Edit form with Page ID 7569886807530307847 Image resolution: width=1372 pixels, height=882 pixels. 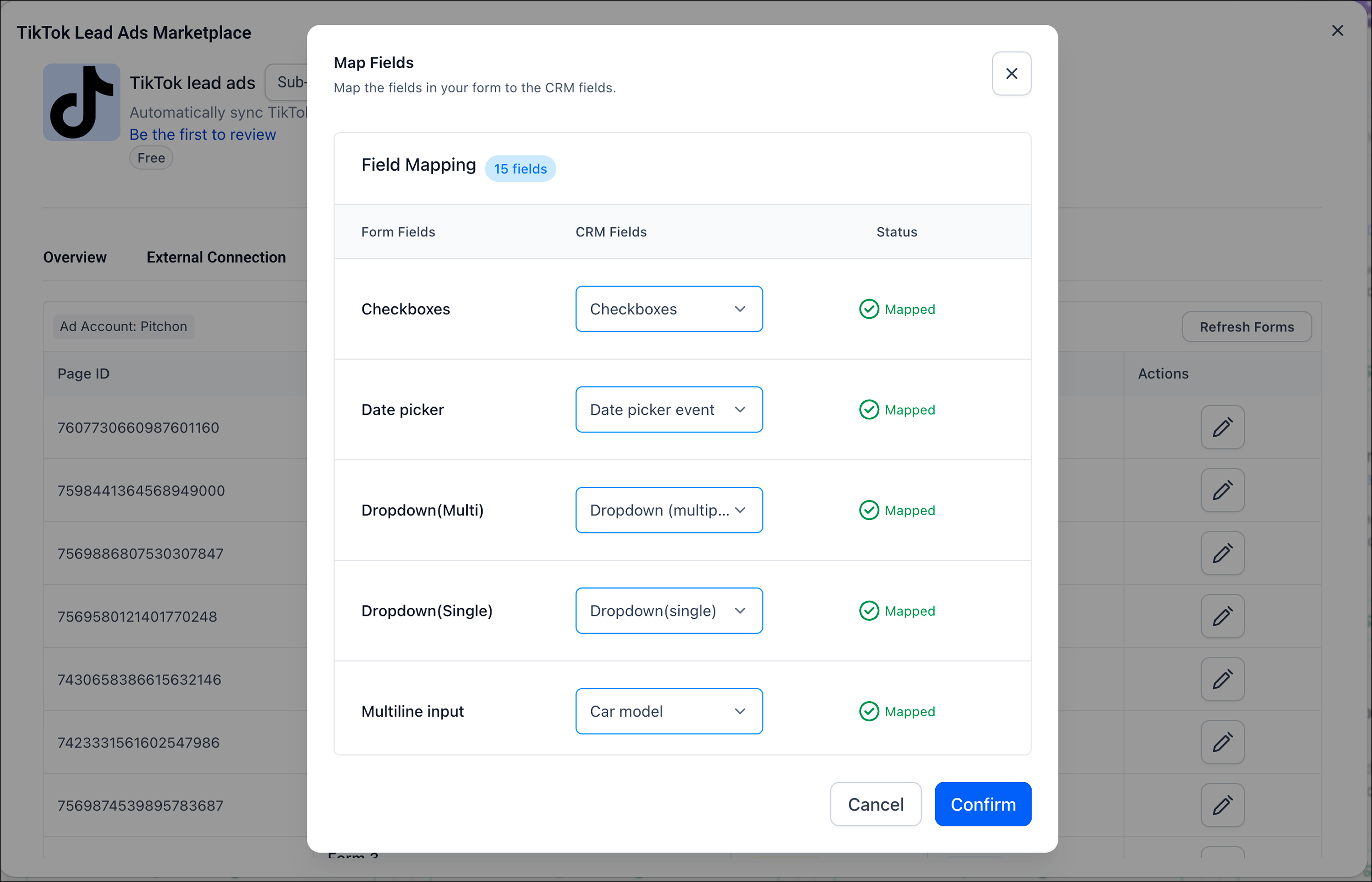[1223, 553]
